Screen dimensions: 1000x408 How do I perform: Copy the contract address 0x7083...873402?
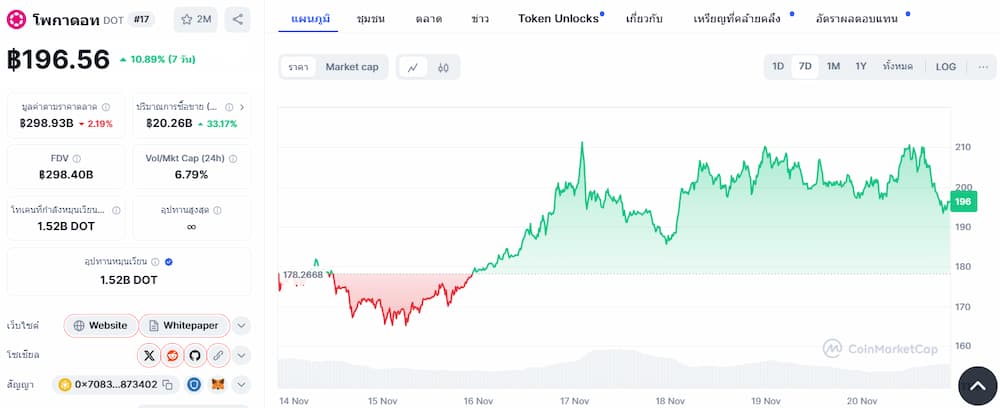coord(168,384)
